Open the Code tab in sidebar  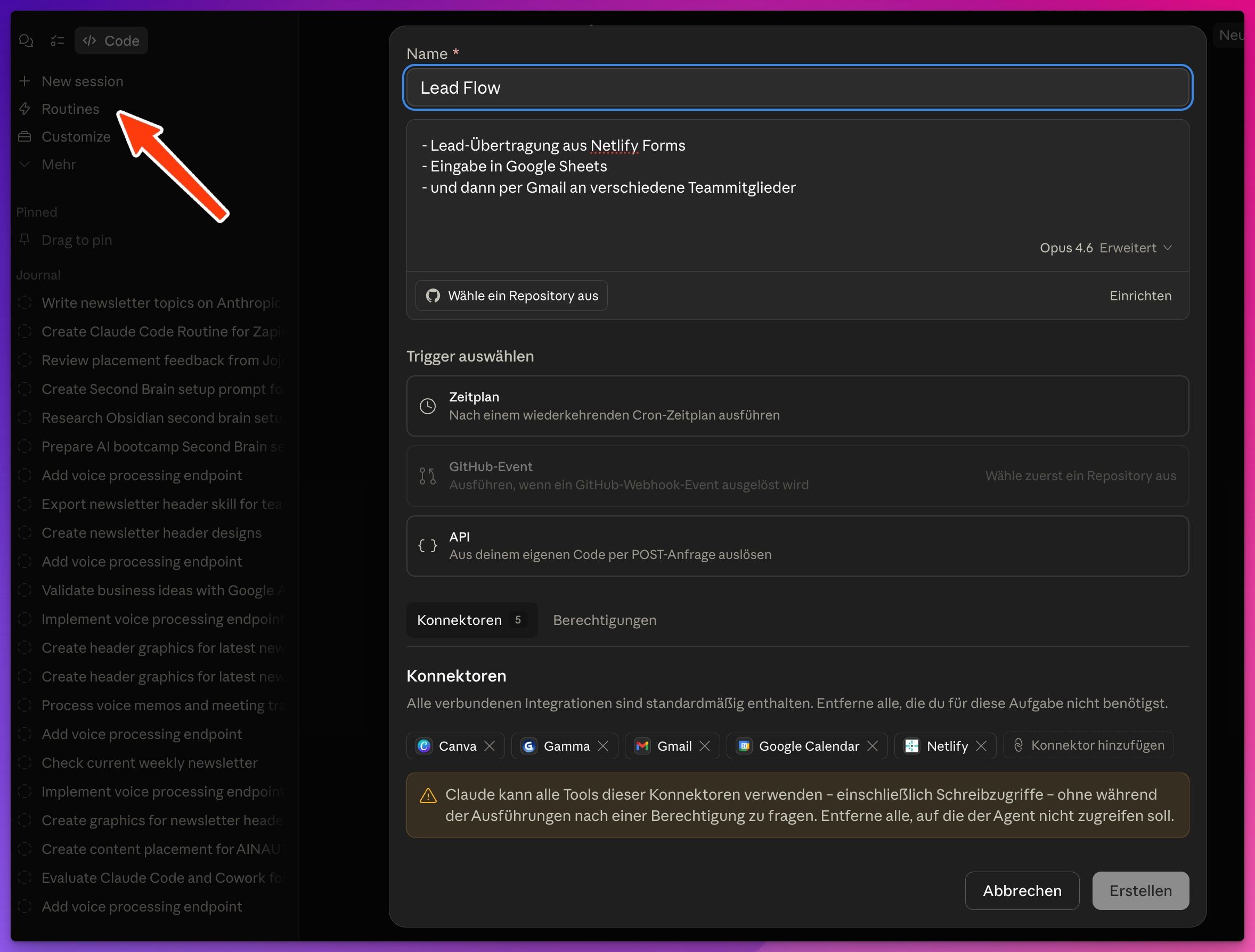pyautogui.click(x=111, y=41)
